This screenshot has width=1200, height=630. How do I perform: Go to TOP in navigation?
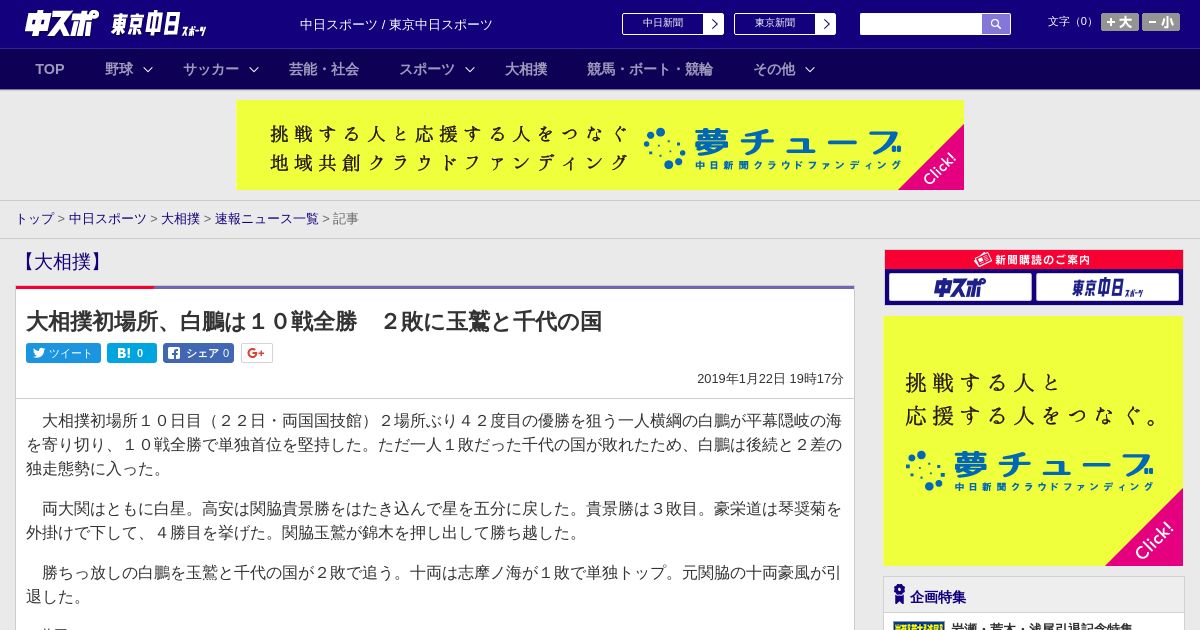coord(50,69)
